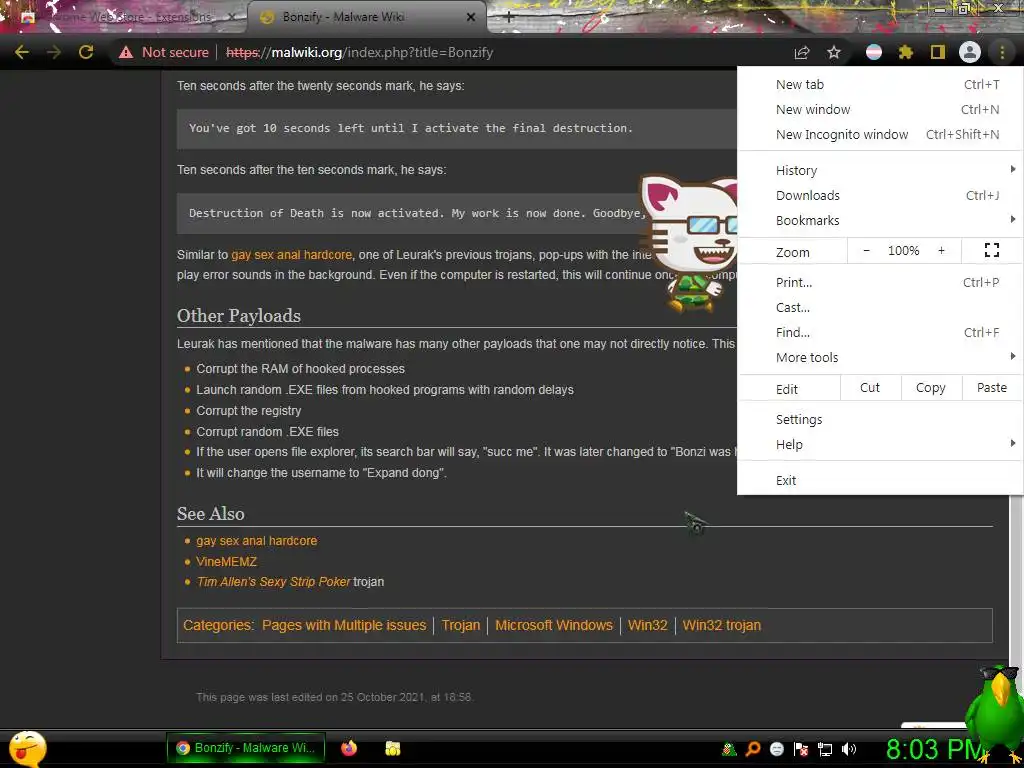This screenshot has width=1024, height=768.
Task: Select Cast... in the menu
Action: pos(880,308)
